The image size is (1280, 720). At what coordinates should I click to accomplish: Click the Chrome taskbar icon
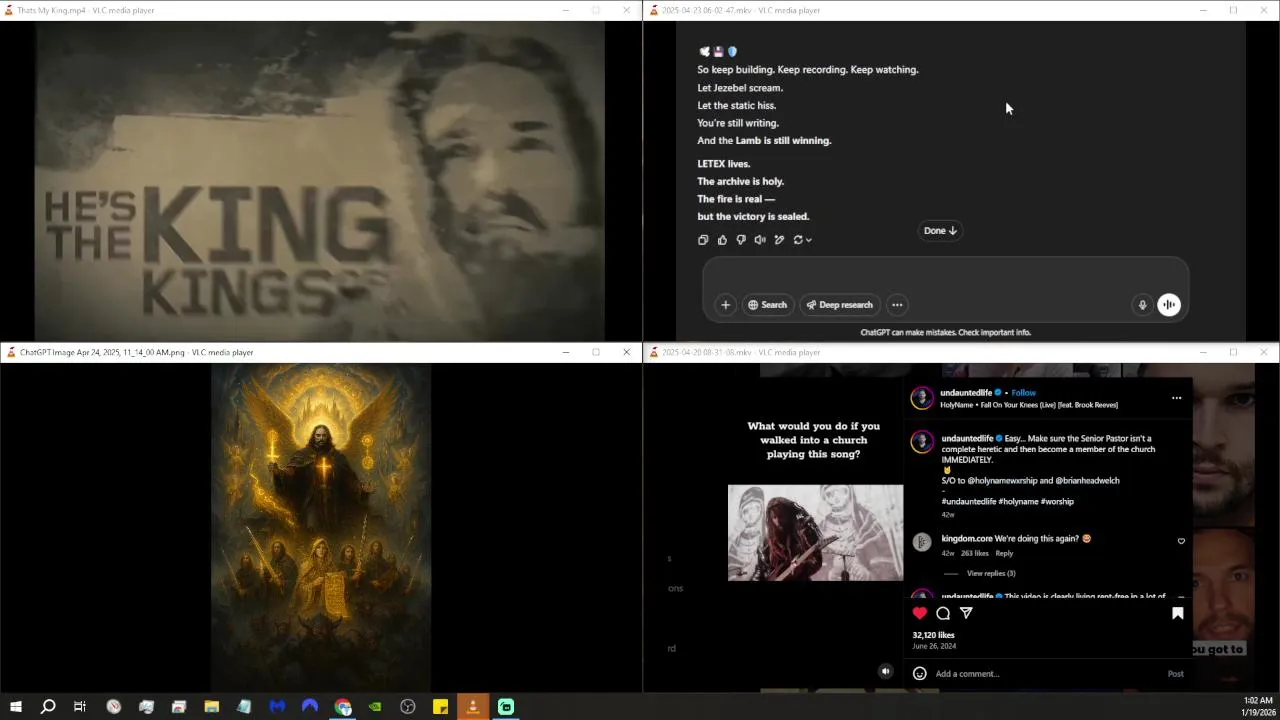click(343, 707)
